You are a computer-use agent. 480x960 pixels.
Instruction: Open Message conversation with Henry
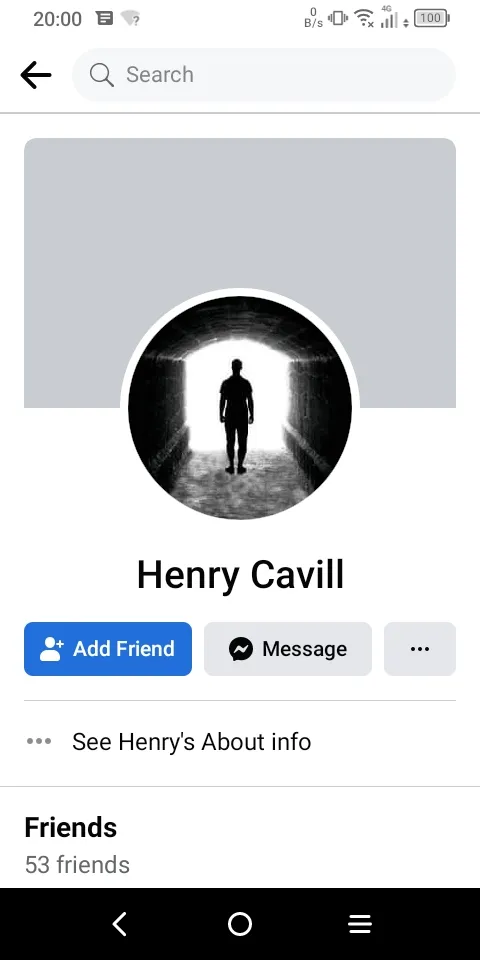[x=288, y=649]
